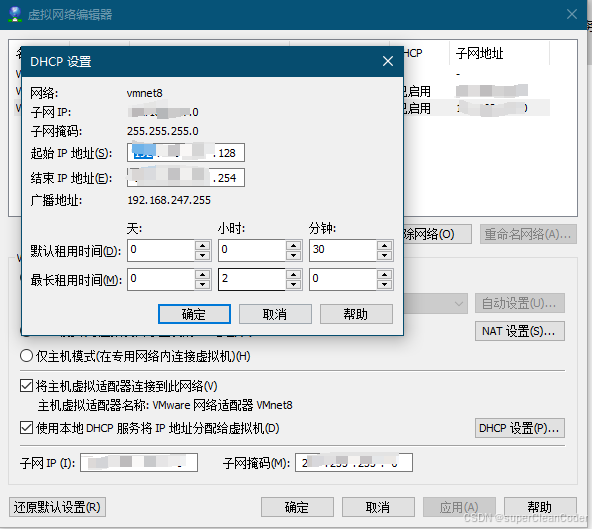Increase 默认租用时间 minutes value
Screen dimensions: 592x529
tap(385, 245)
